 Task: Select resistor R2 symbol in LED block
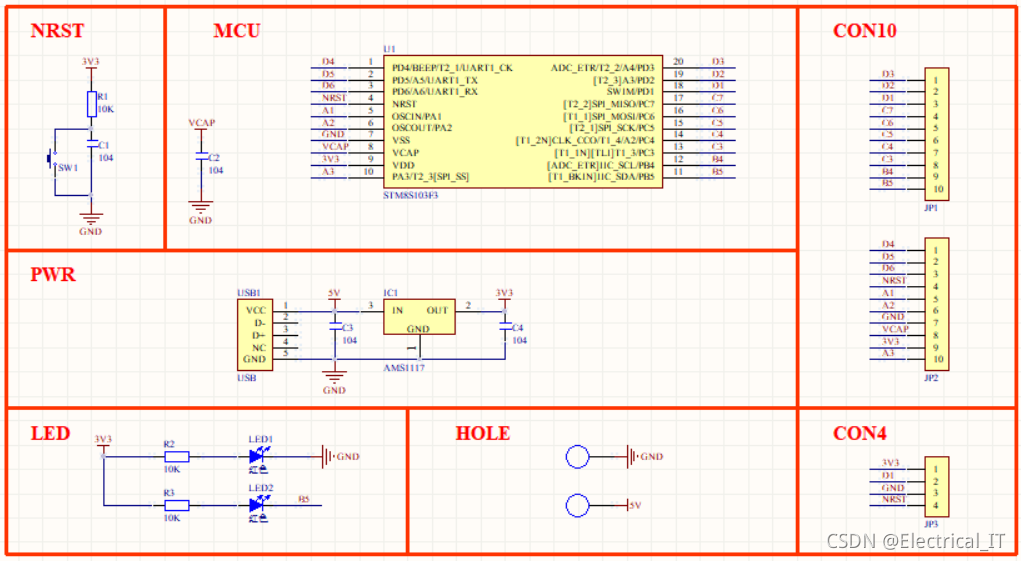coord(176,457)
